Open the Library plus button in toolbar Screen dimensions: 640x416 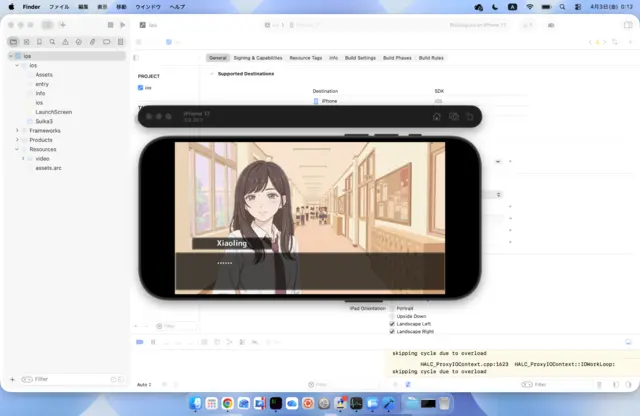click(x=63, y=25)
